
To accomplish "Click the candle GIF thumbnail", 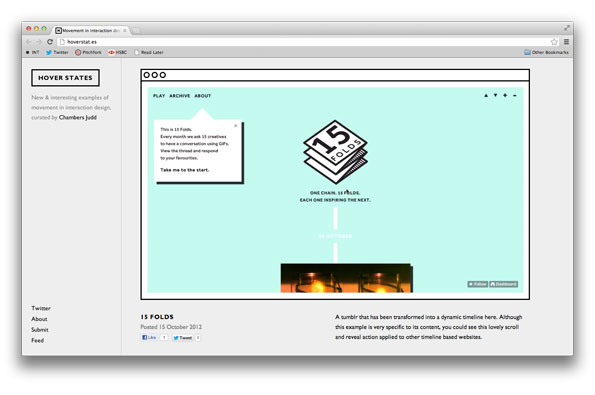I will point(347,278).
